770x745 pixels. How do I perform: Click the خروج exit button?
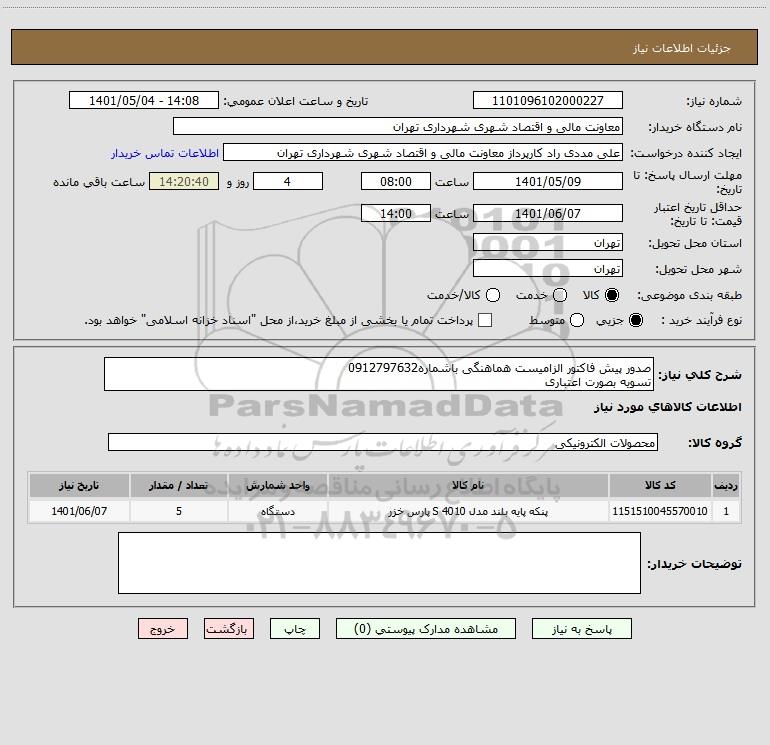(163, 629)
